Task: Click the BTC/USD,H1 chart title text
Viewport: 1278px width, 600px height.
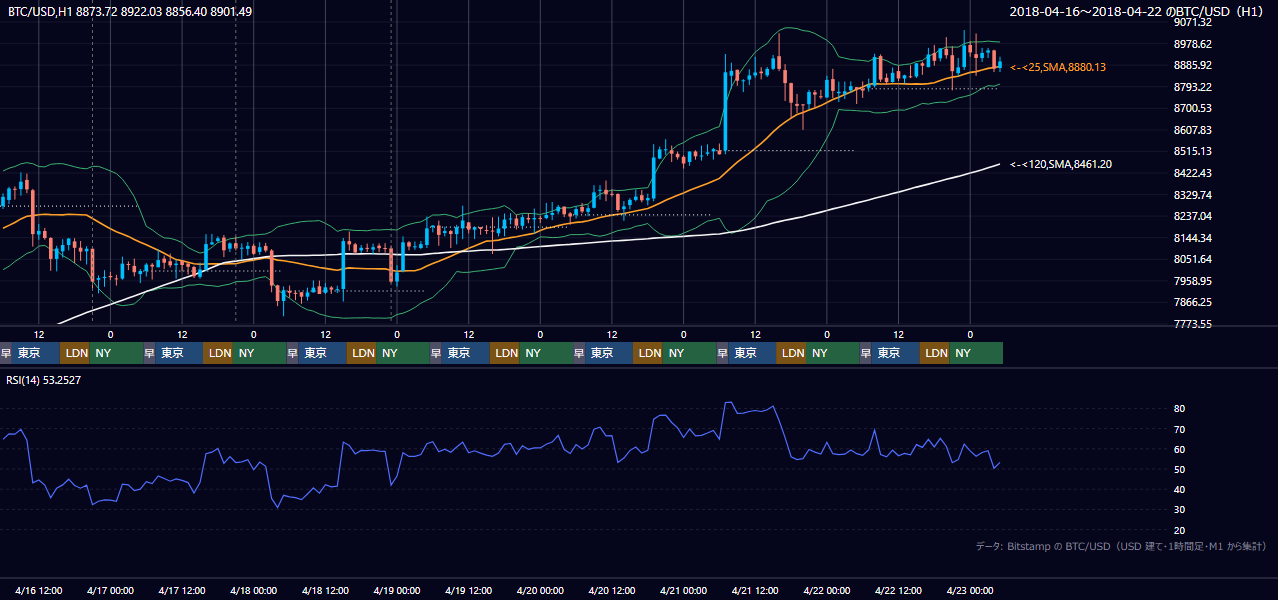Action: point(129,11)
